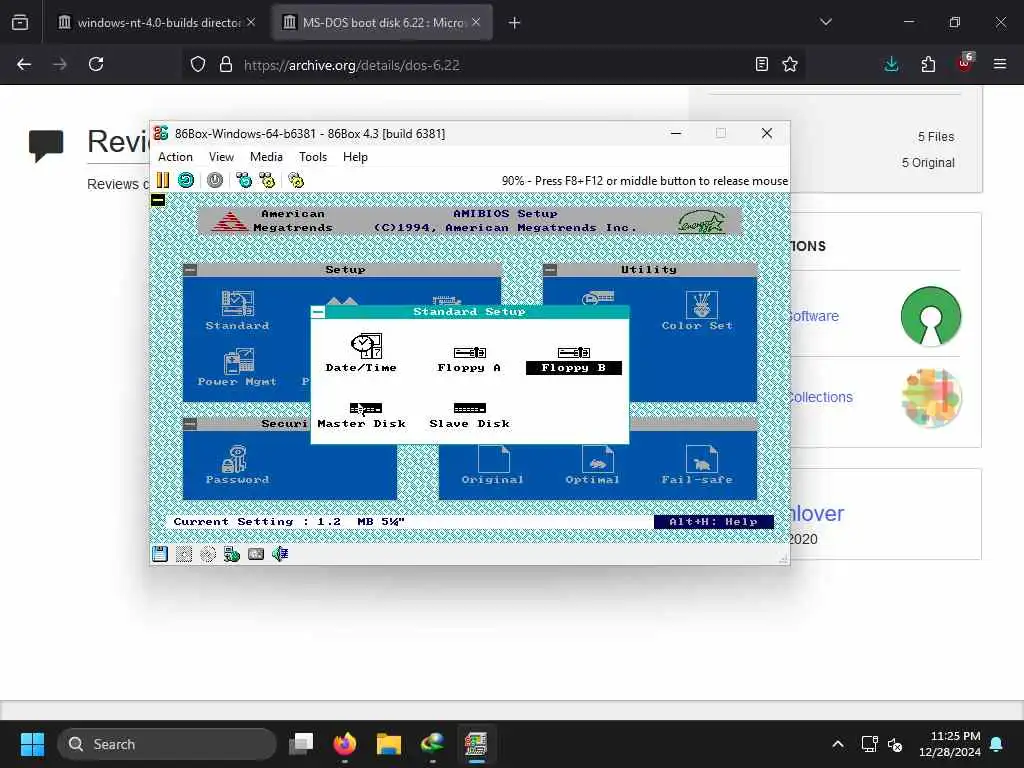
Task: Click the Standard Setup dialog control box
Action: [x=318, y=312]
